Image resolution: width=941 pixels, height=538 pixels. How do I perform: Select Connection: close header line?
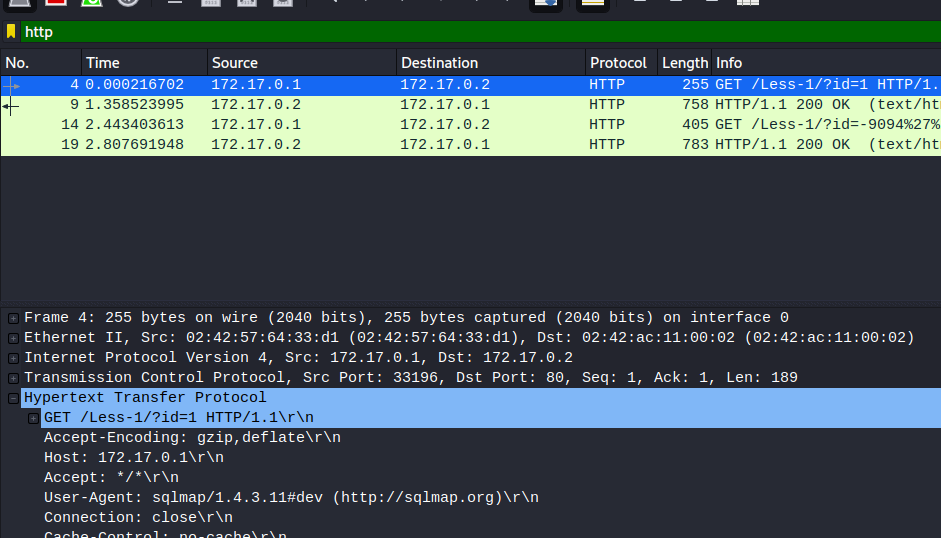pyautogui.click(x=138, y=518)
